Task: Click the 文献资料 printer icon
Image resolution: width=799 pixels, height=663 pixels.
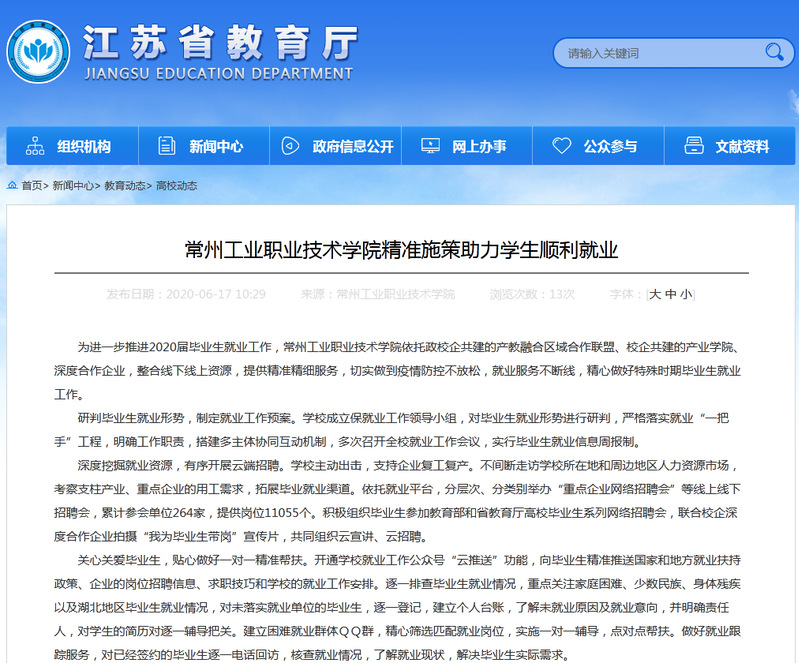Action: click(694, 146)
